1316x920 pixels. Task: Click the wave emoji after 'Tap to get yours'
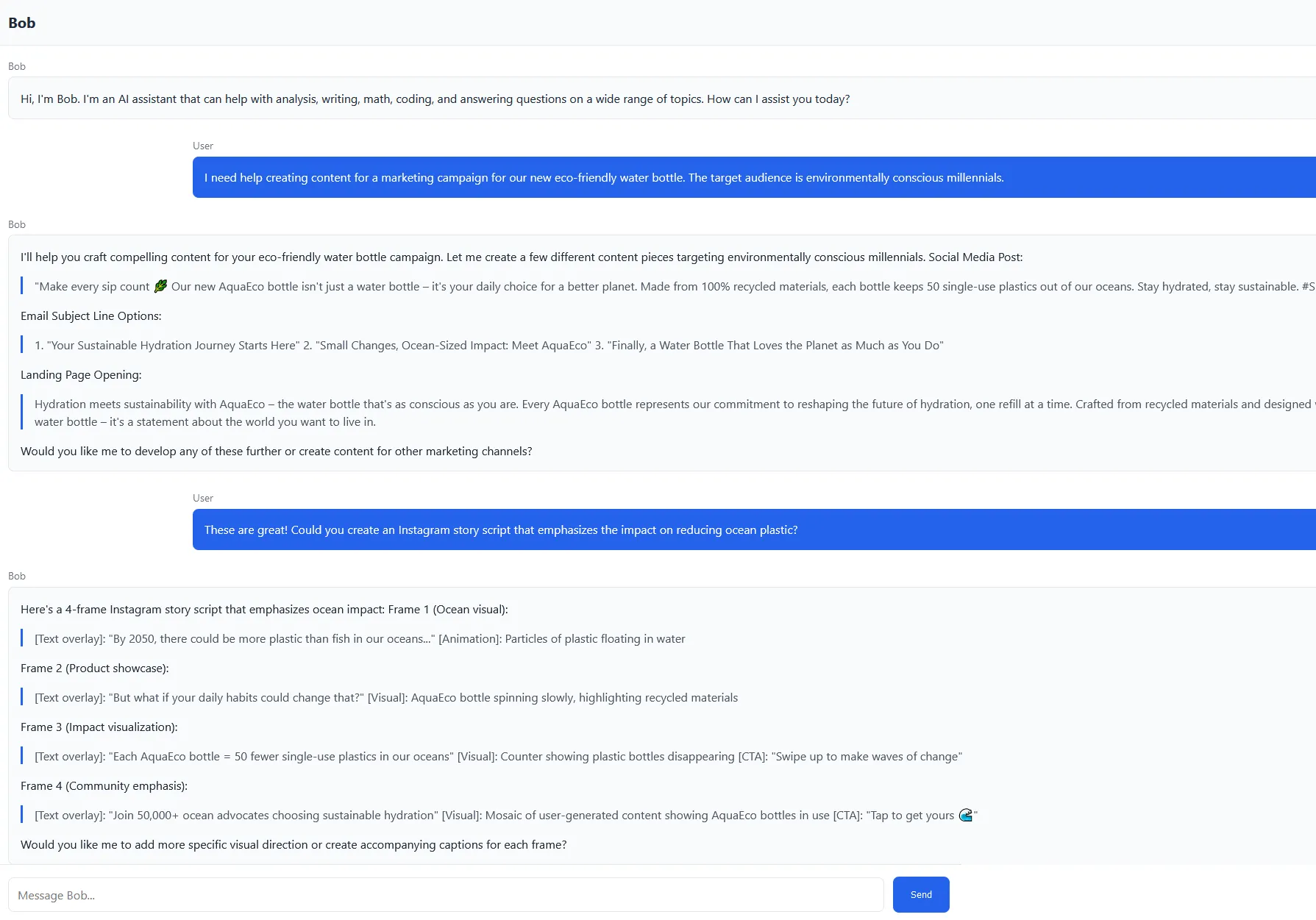965,815
